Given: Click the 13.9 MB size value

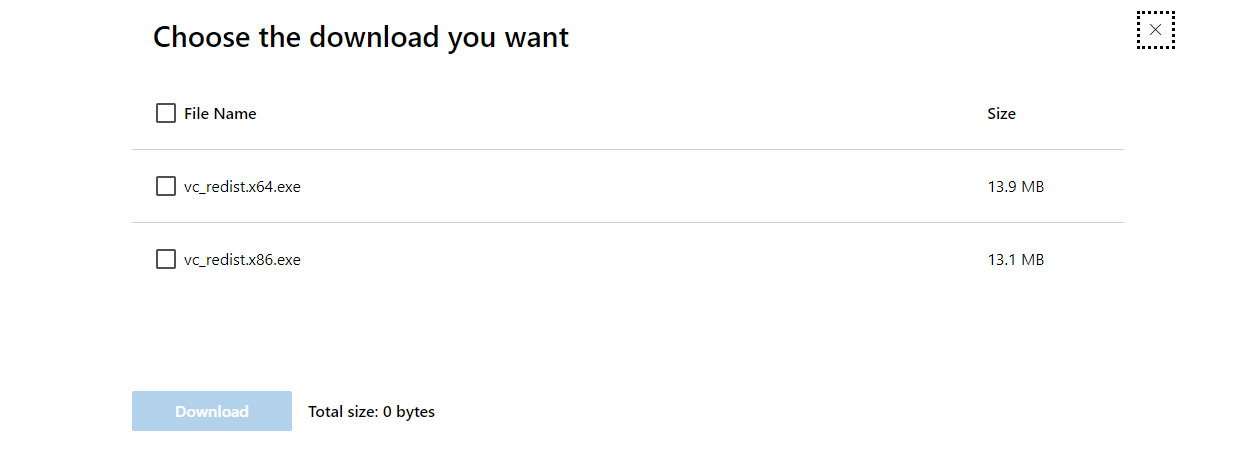Looking at the screenshot, I should [x=1015, y=187].
